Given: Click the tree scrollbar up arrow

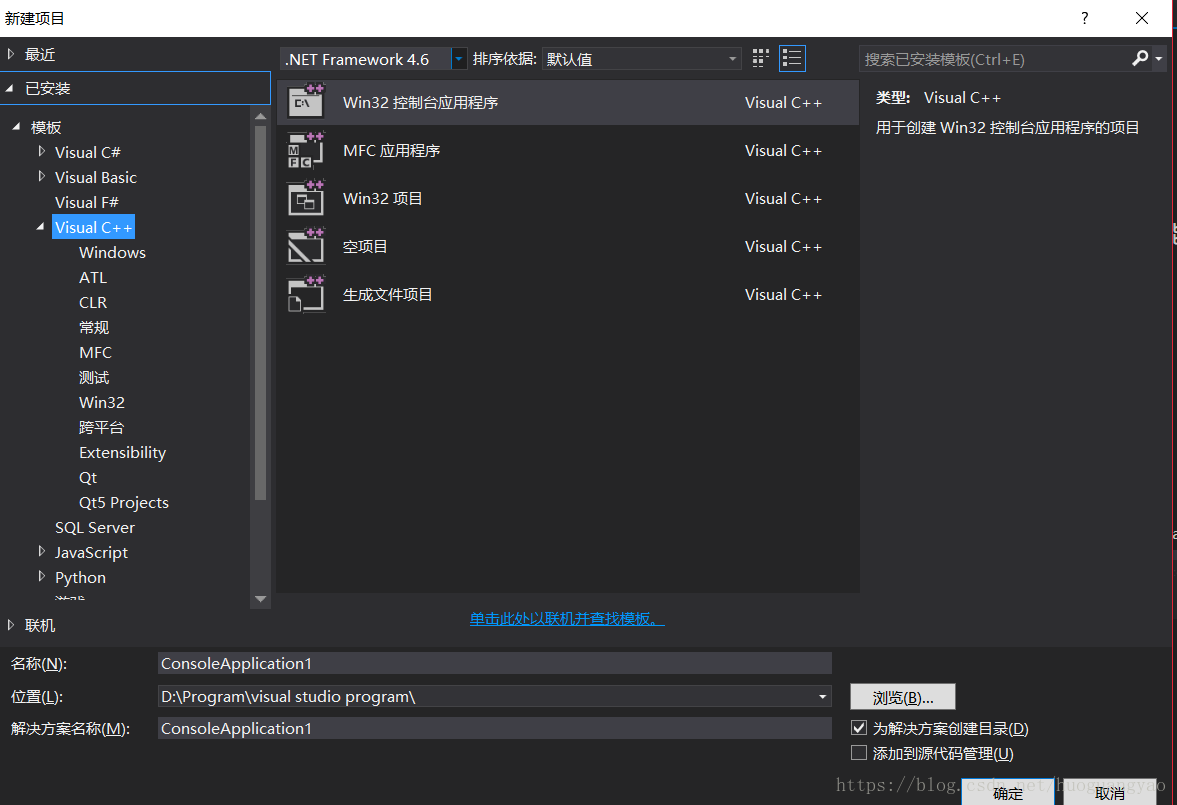Looking at the screenshot, I should pos(260,116).
